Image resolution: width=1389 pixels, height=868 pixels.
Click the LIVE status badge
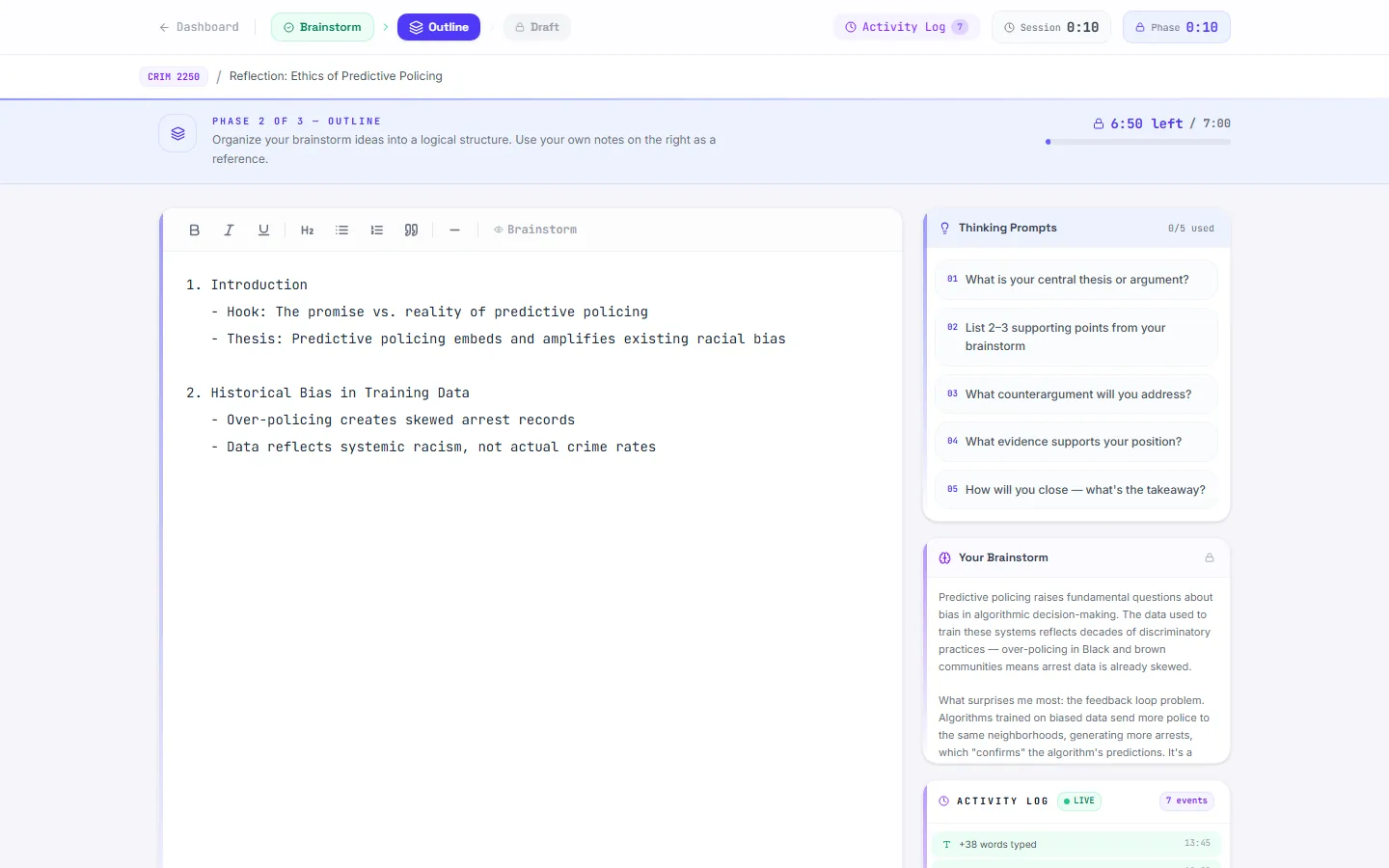tap(1079, 800)
